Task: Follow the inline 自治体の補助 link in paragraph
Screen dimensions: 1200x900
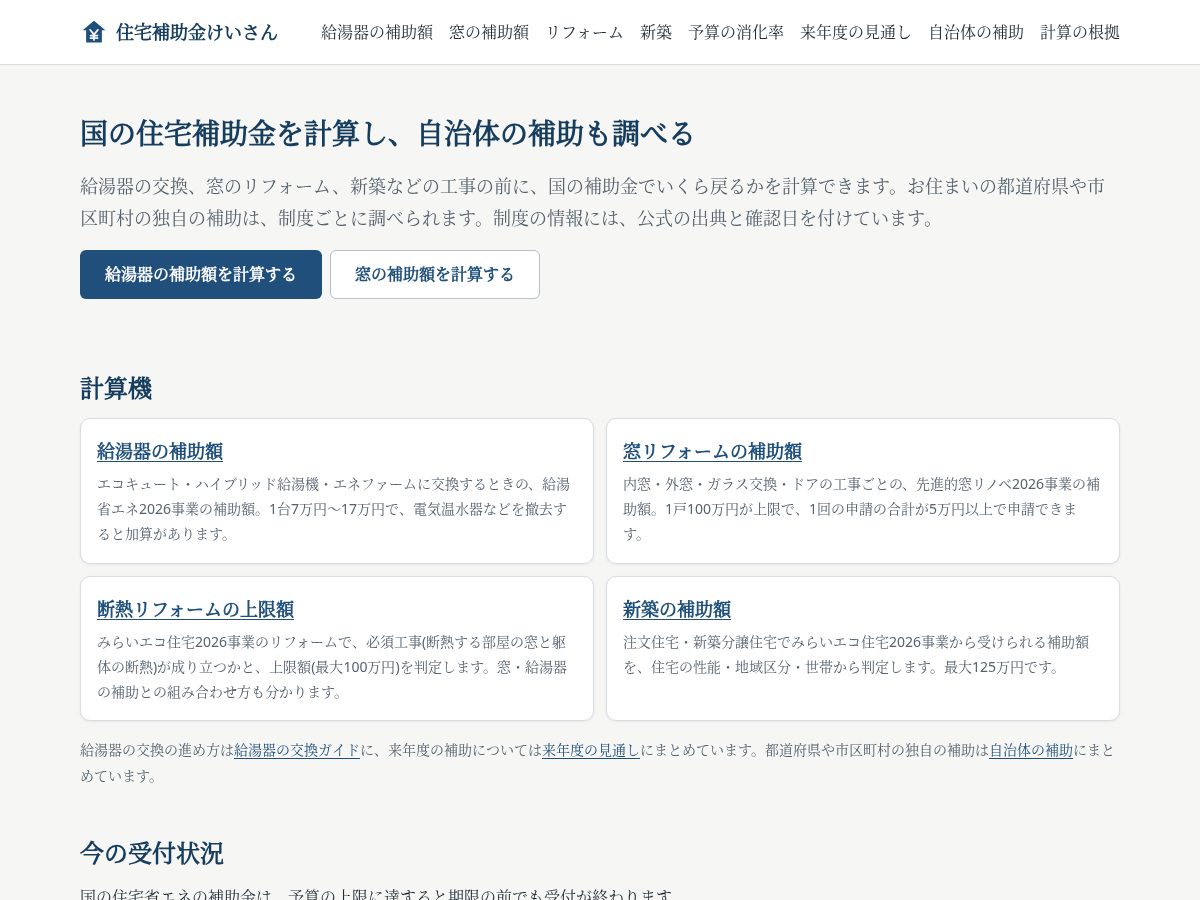Action: point(1031,750)
